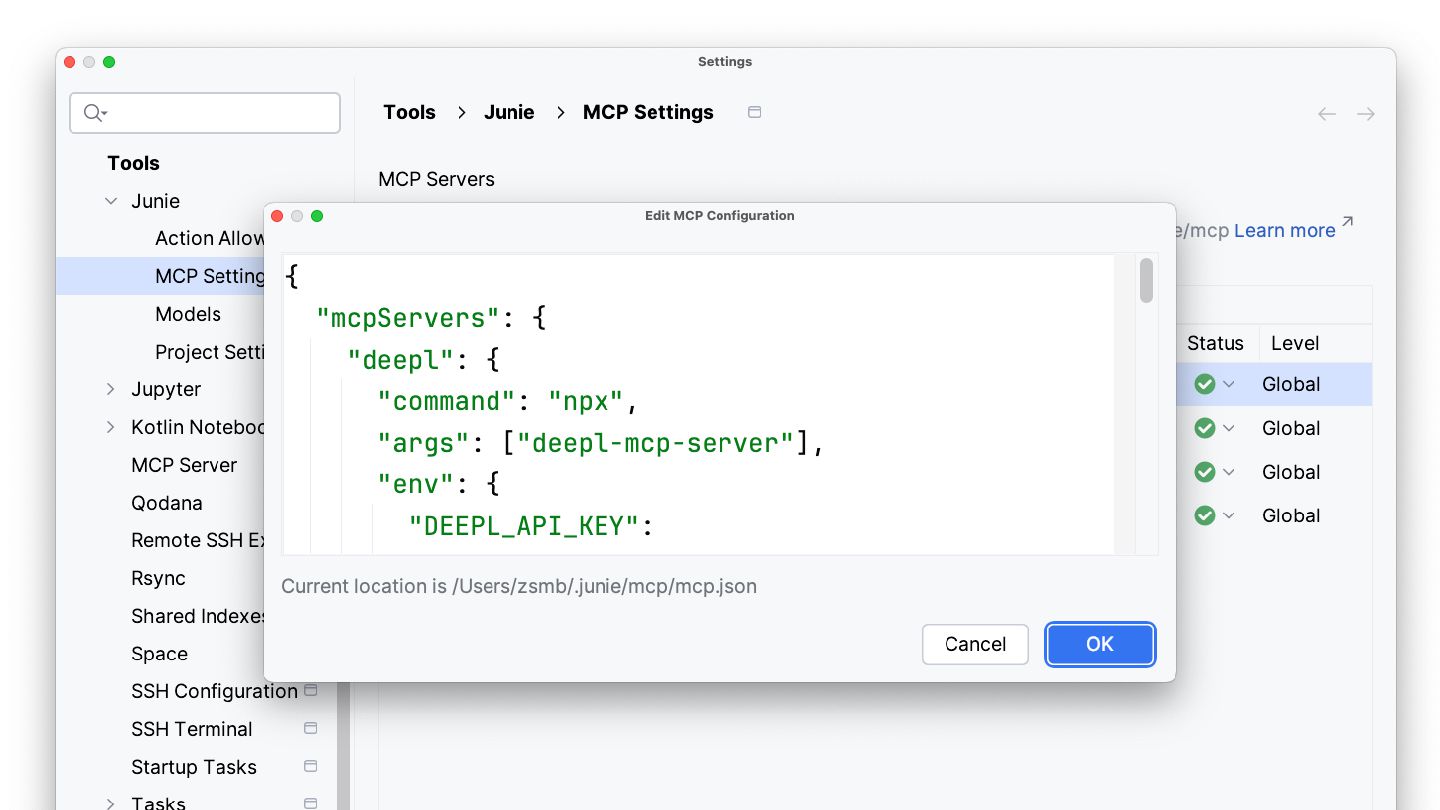
Task: Expand the Jupyter tree node
Action: (111, 389)
